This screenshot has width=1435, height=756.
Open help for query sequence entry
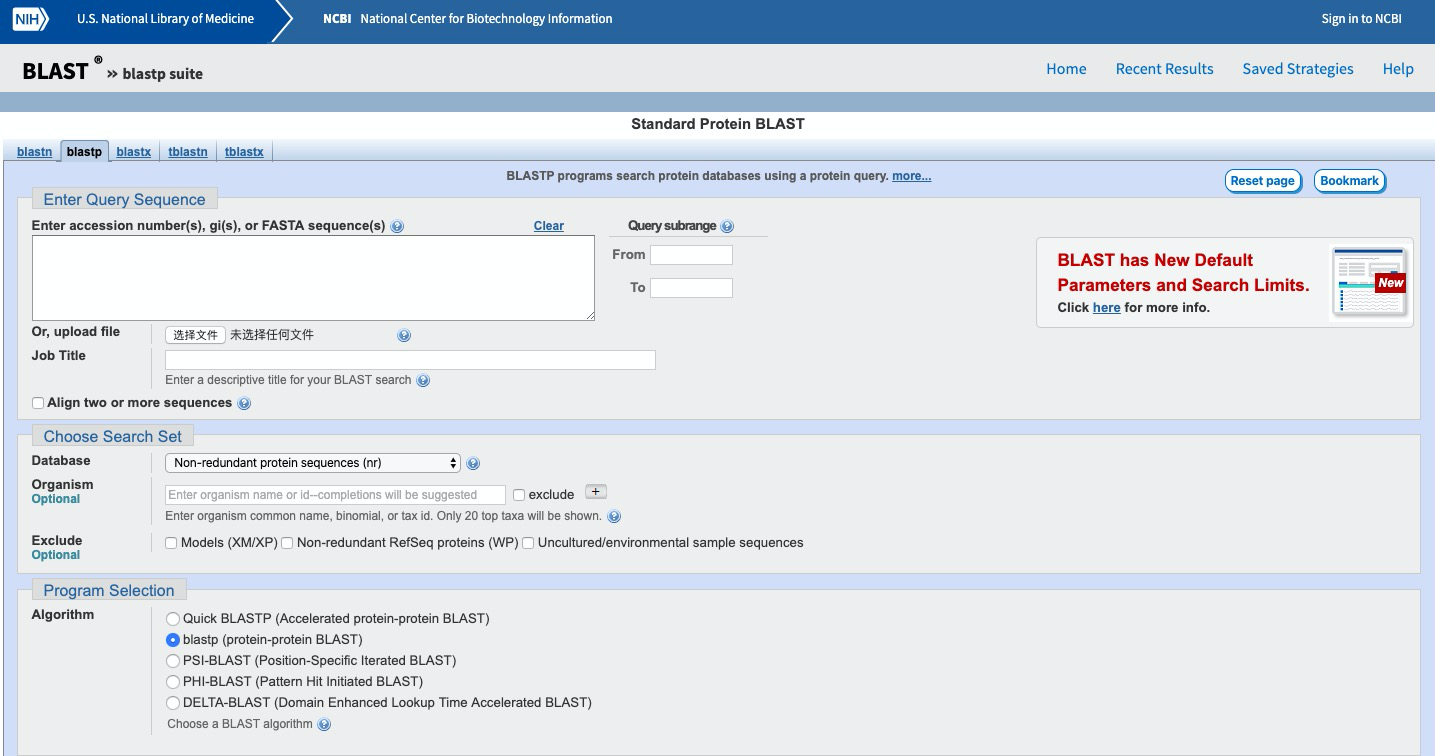pos(397,226)
